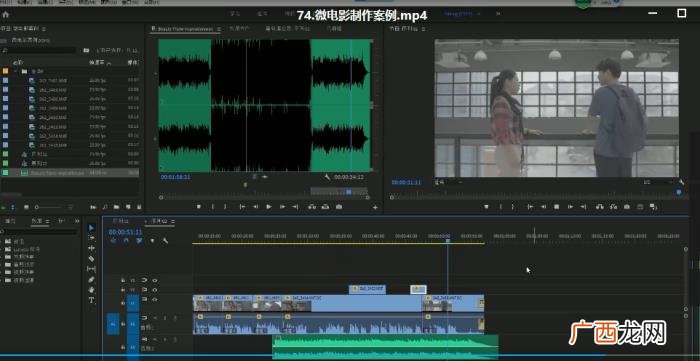Select the Selection arrow tool
This screenshot has width=700, height=361.
91,228
